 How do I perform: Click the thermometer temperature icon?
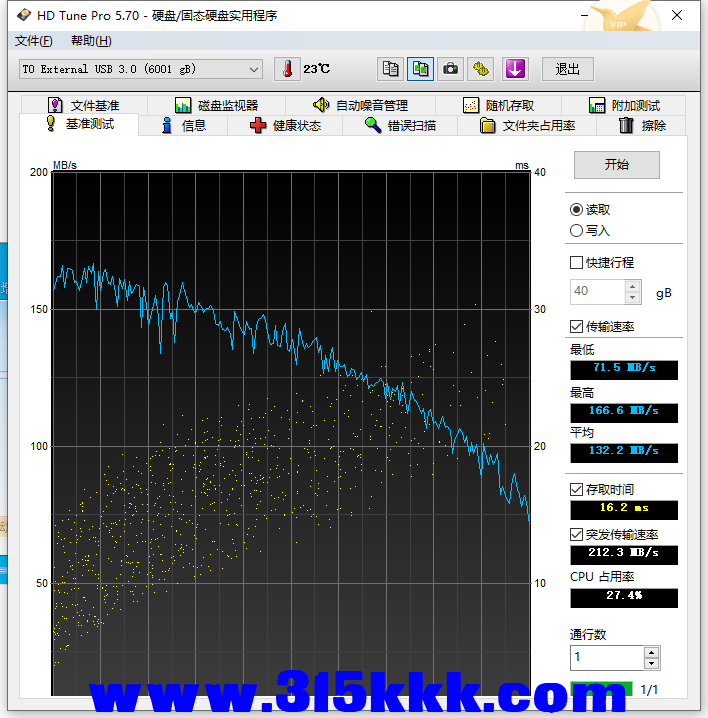click(287, 69)
